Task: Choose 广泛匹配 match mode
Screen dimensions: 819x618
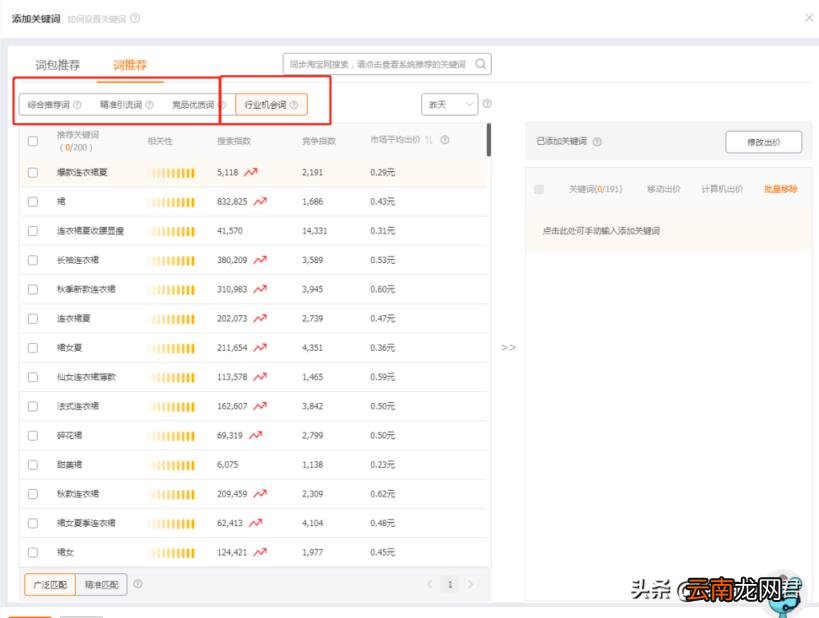Action: (50, 585)
